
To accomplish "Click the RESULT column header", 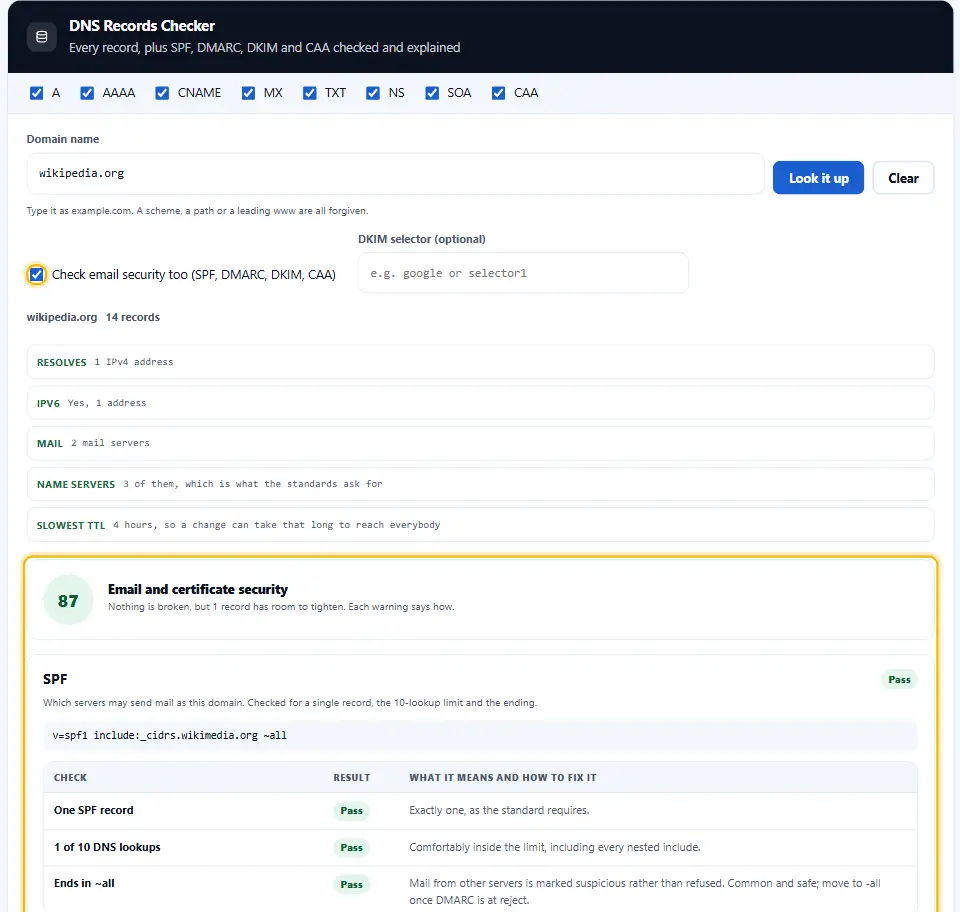I will pyautogui.click(x=351, y=777).
